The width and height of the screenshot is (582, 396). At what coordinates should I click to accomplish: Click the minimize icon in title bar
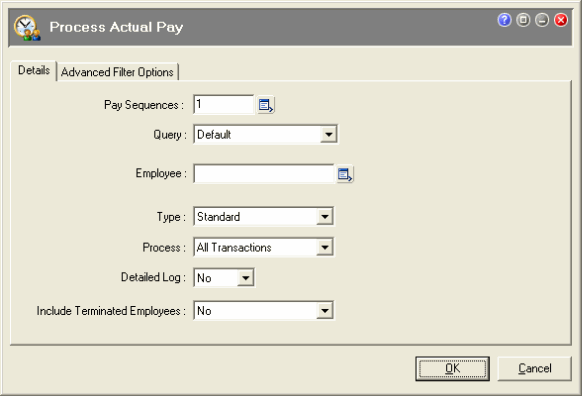(542, 20)
